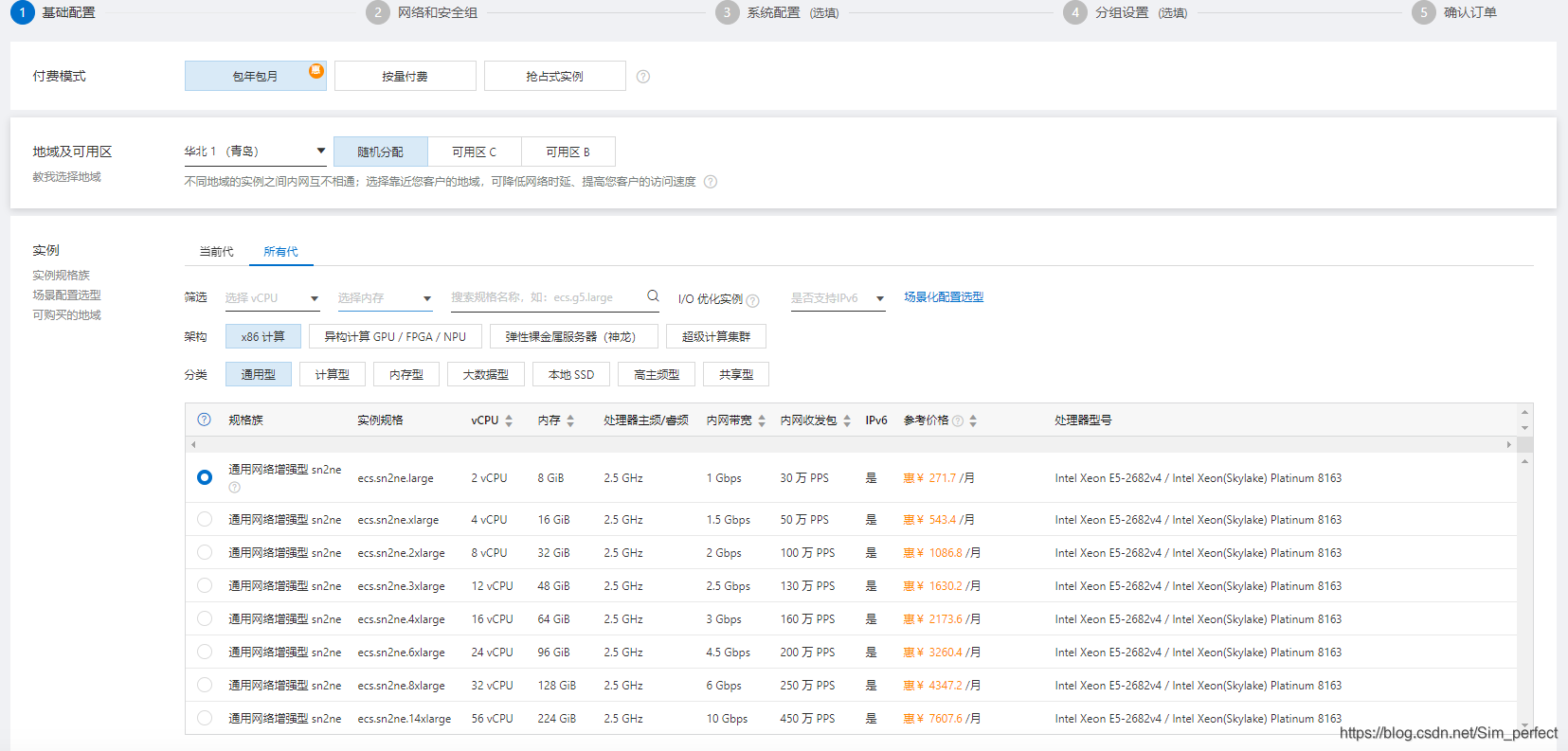Click step 2 网络和安全组 circle icon

pos(378,12)
